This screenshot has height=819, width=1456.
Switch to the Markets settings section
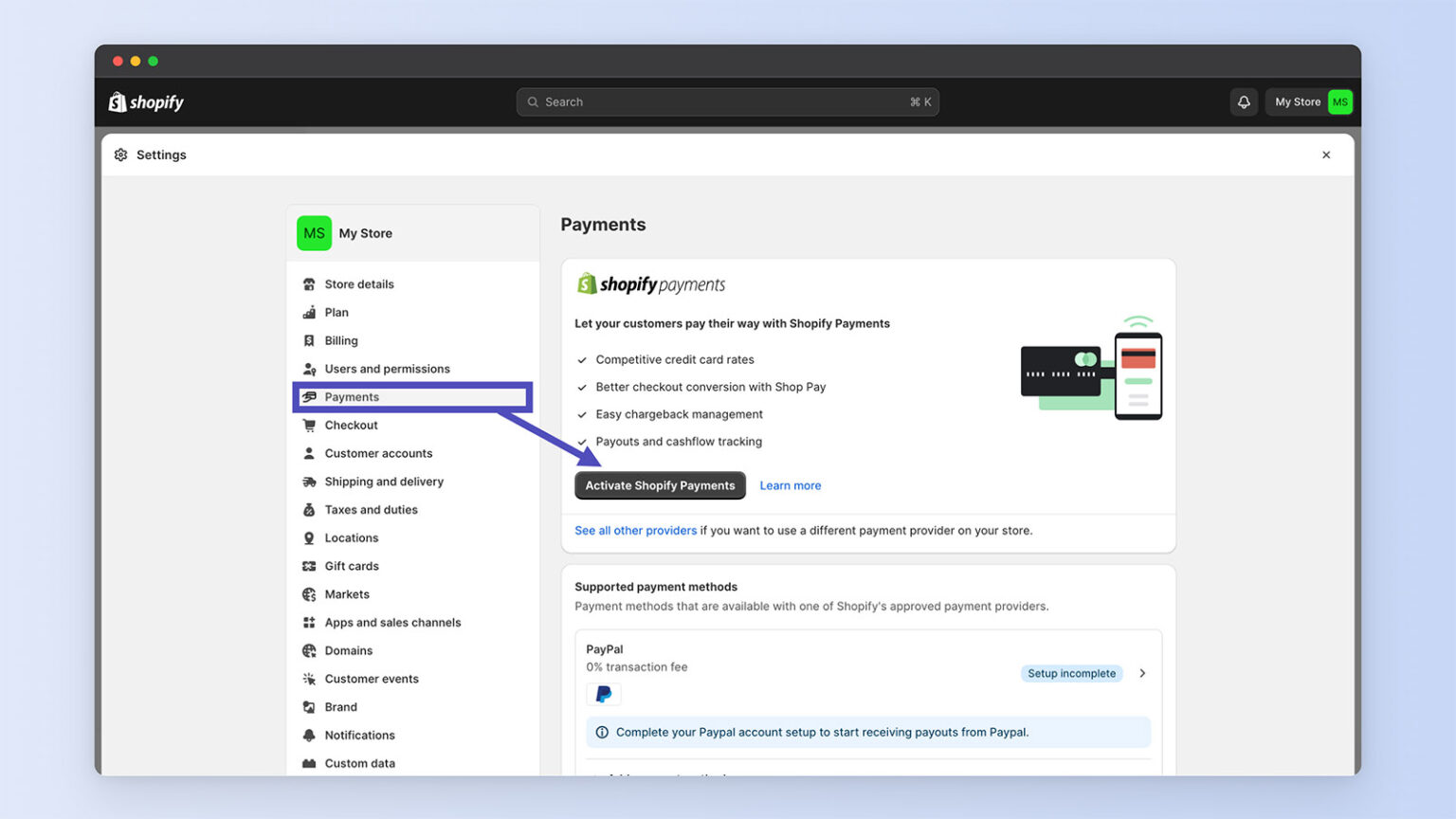tap(347, 594)
